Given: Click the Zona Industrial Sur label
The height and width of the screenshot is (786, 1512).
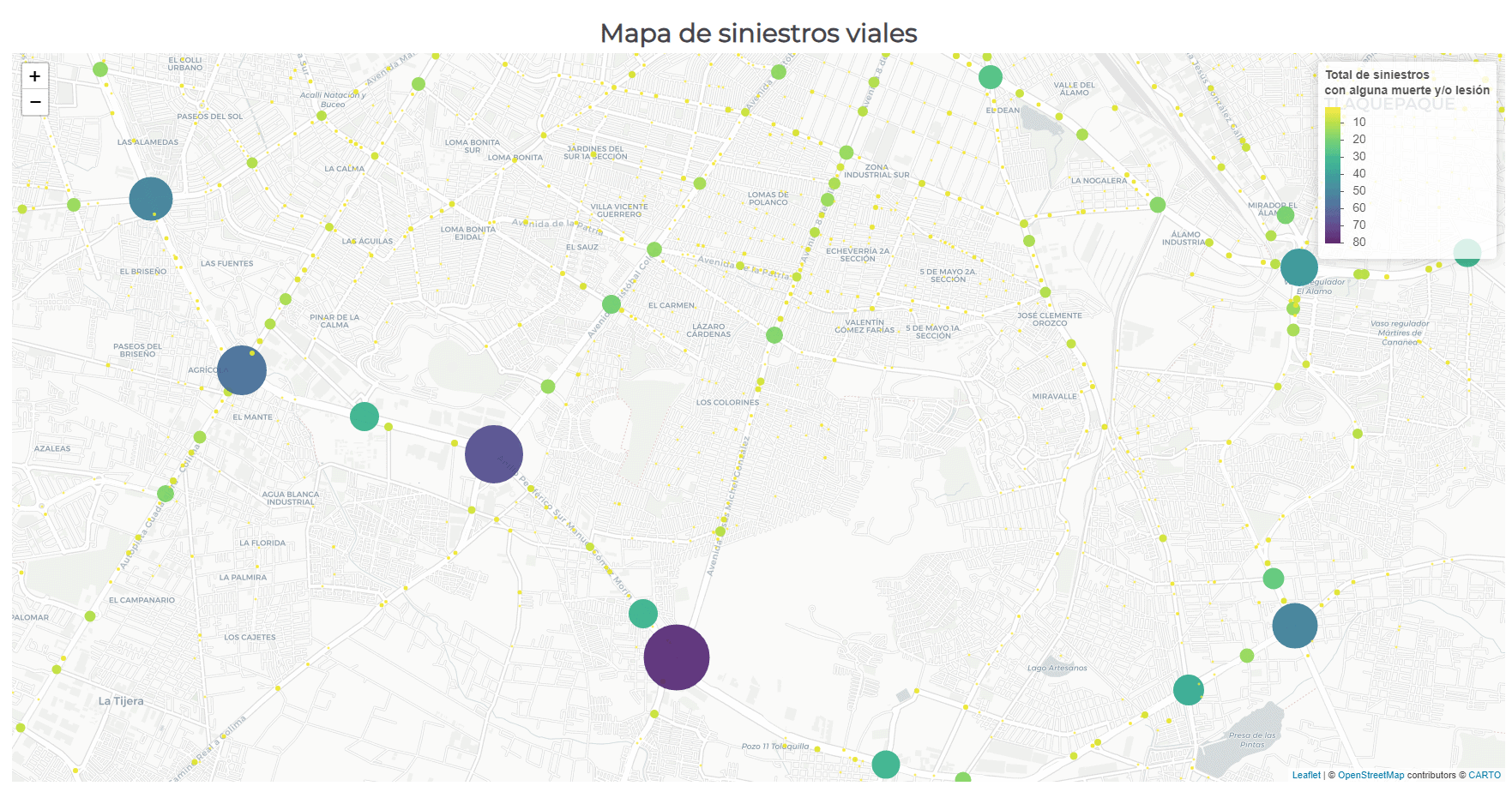Looking at the screenshot, I should click(876, 171).
